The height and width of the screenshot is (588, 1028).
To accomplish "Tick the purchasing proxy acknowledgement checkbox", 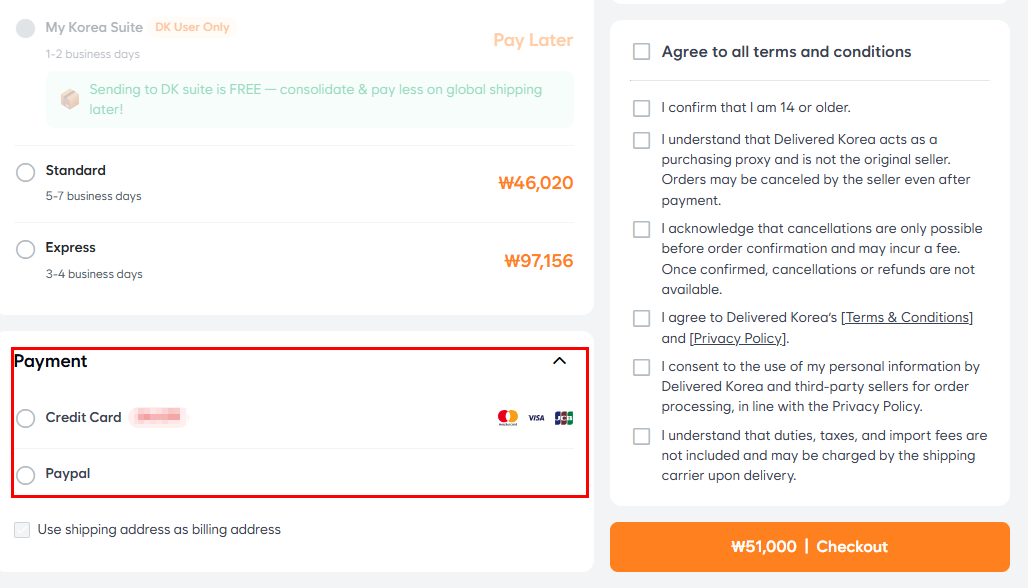I will point(641,140).
